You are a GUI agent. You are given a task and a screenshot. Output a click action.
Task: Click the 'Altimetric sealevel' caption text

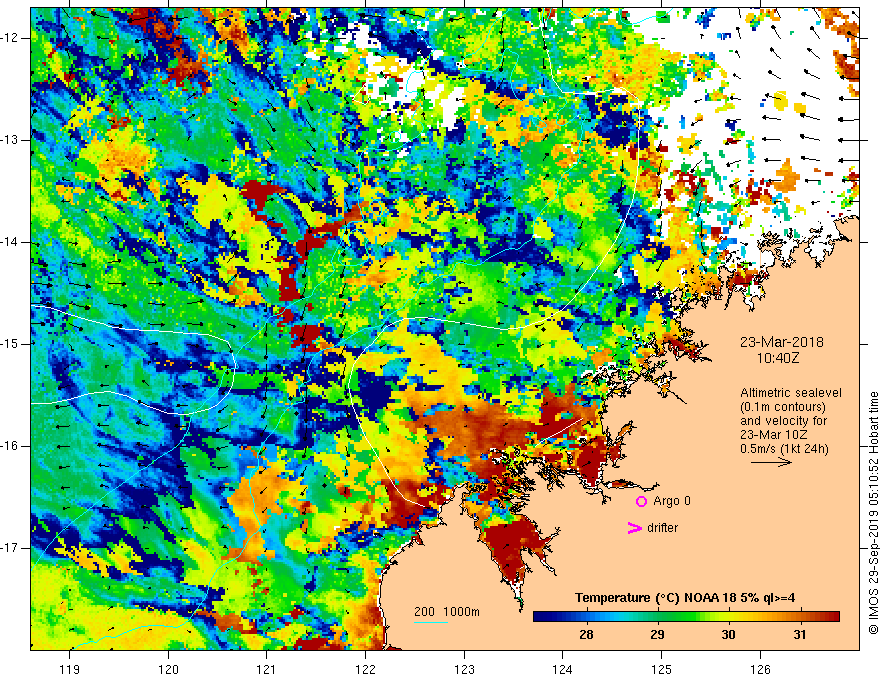click(791, 393)
